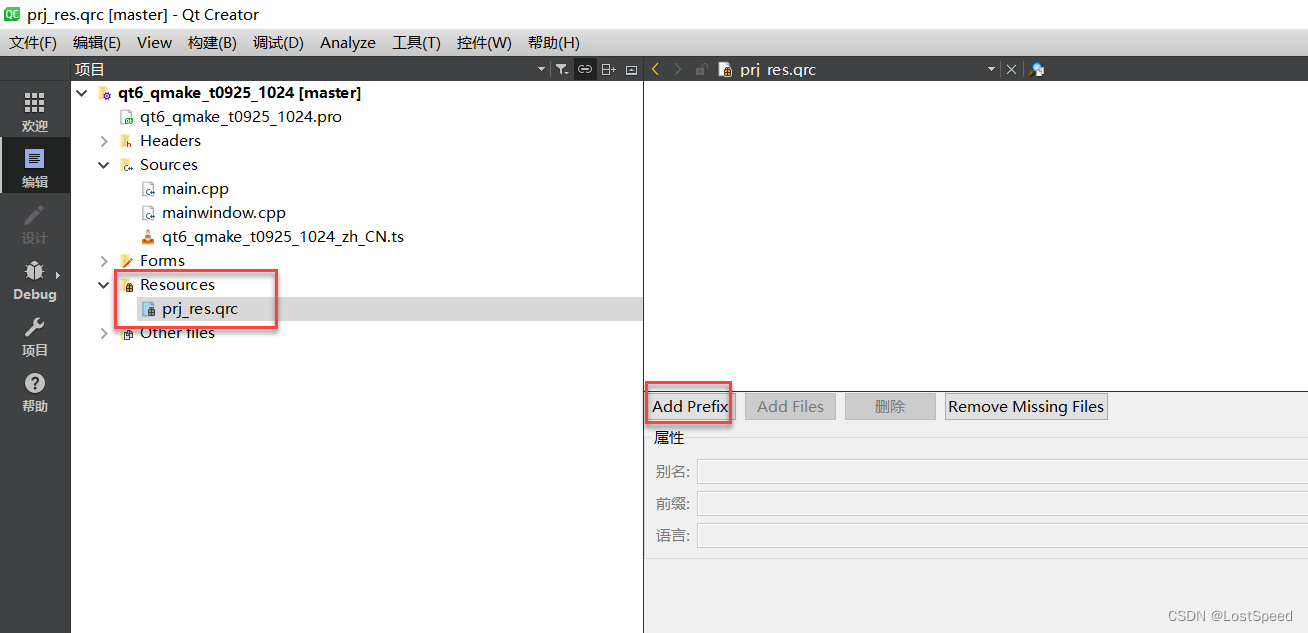Select mainwindow.cpp in Sources
The height and width of the screenshot is (633, 1308).
[x=224, y=213]
